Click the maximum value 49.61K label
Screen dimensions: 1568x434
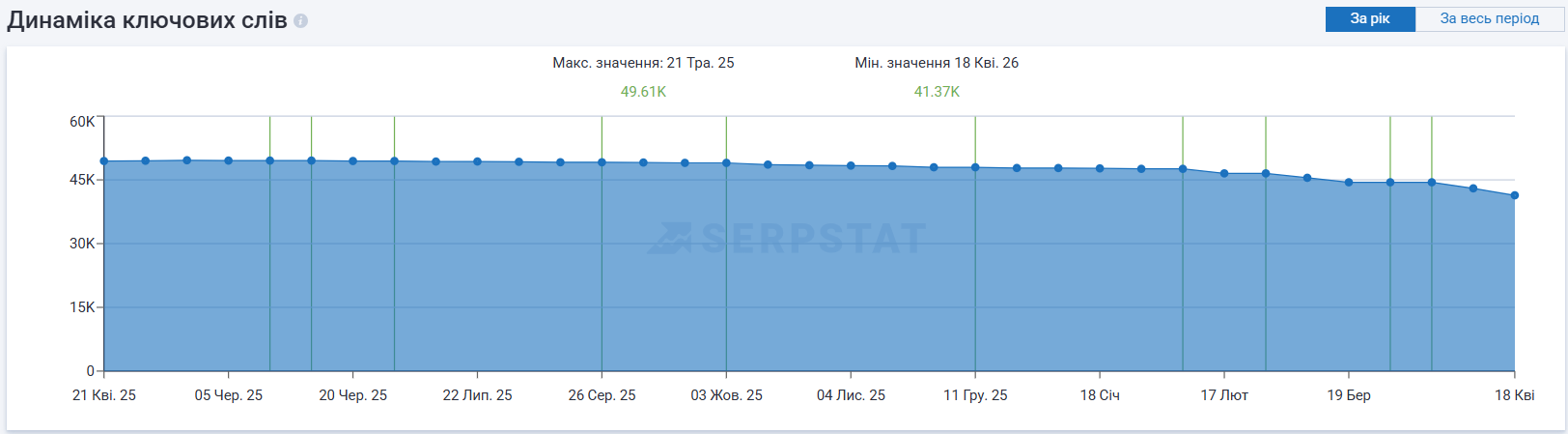[643, 92]
